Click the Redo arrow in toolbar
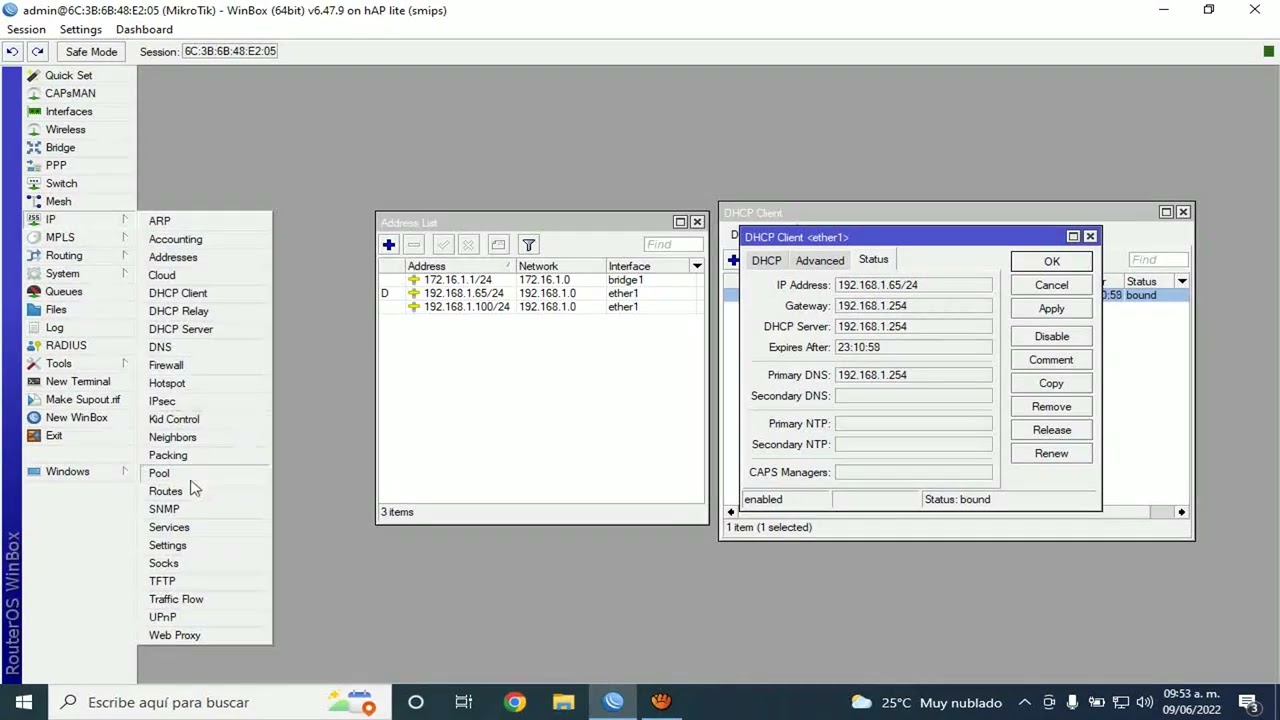 37,51
